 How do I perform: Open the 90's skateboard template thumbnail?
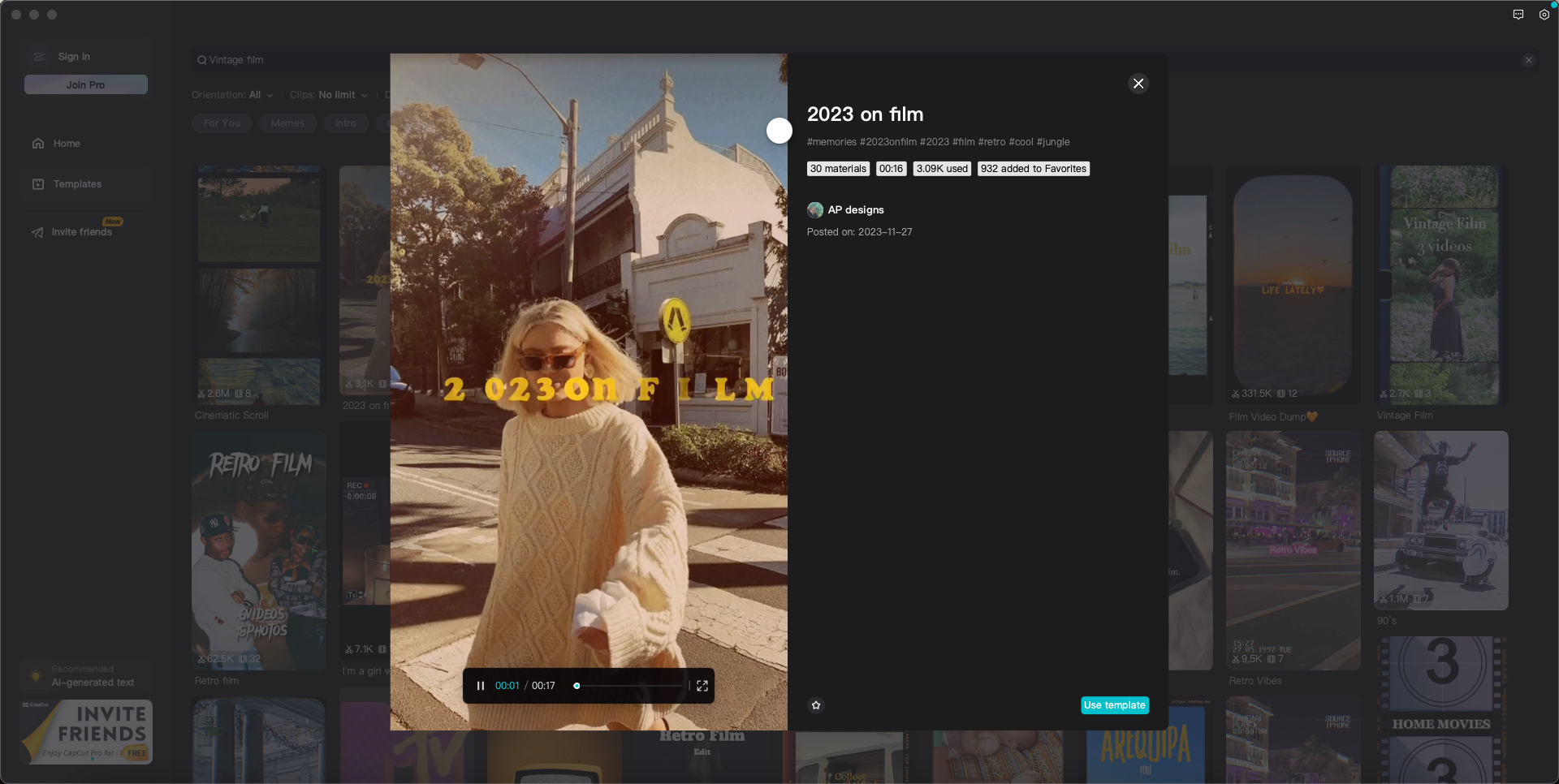pos(1441,521)
